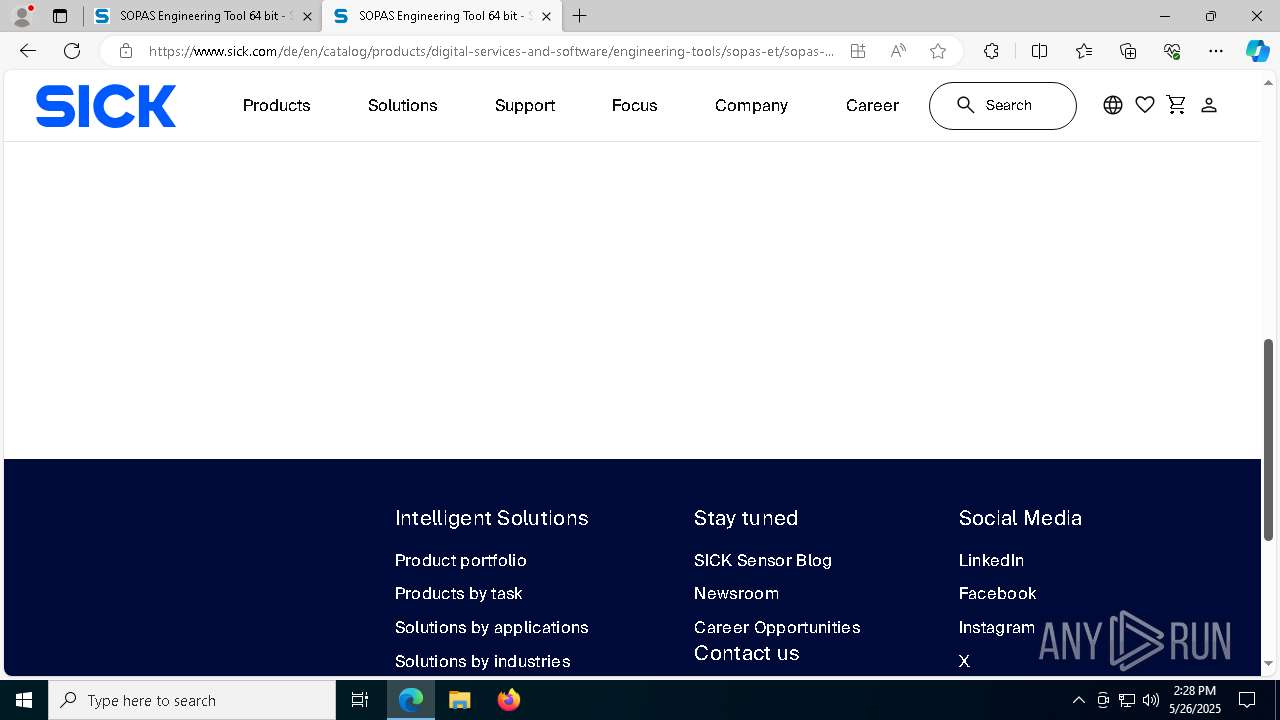The height and width of the screenshot is (720, 1280).
Task: Add this page to favorites star
Action: 938,51
